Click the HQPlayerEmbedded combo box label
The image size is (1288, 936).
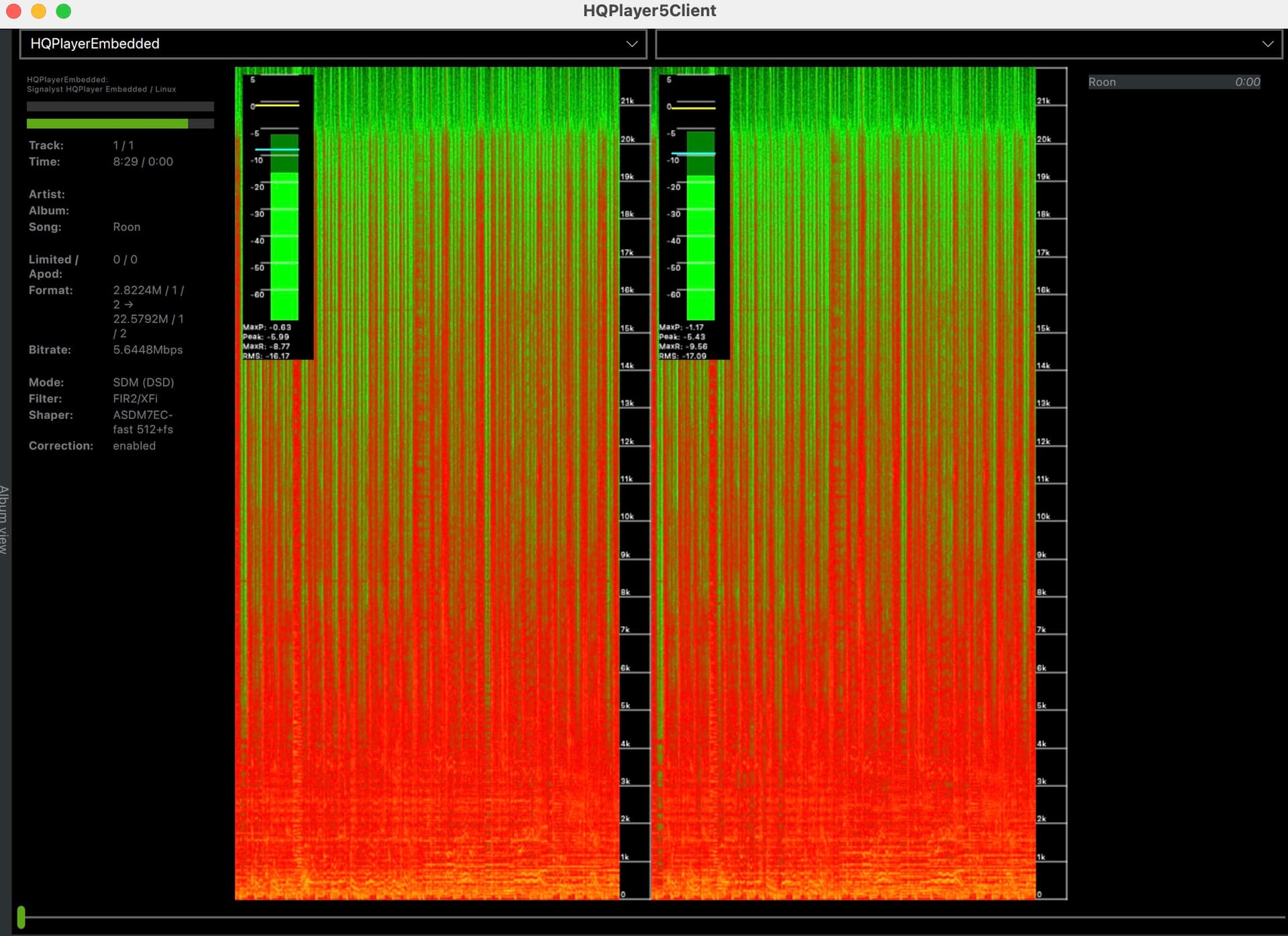click(95, 44)
